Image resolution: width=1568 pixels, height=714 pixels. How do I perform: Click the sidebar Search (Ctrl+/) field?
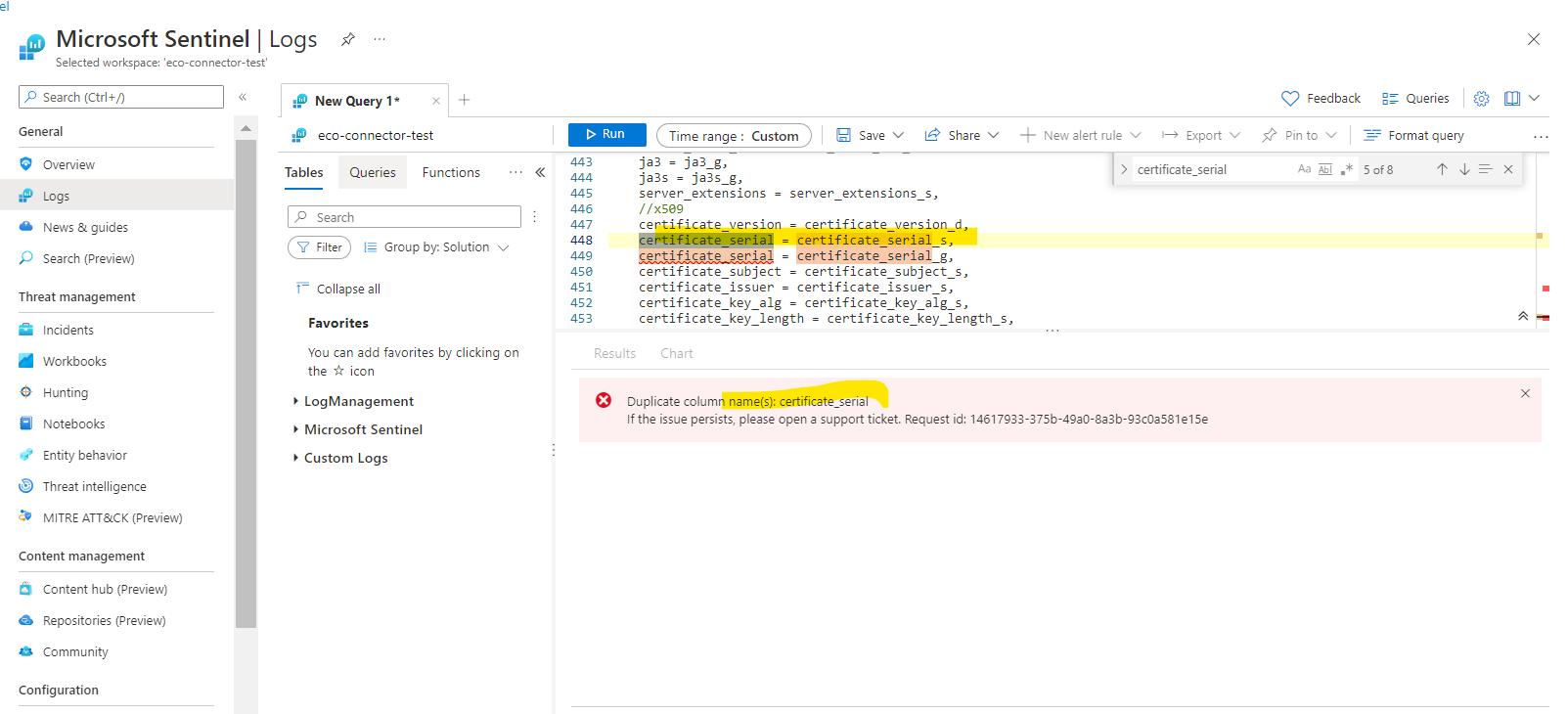coord(121,97)
